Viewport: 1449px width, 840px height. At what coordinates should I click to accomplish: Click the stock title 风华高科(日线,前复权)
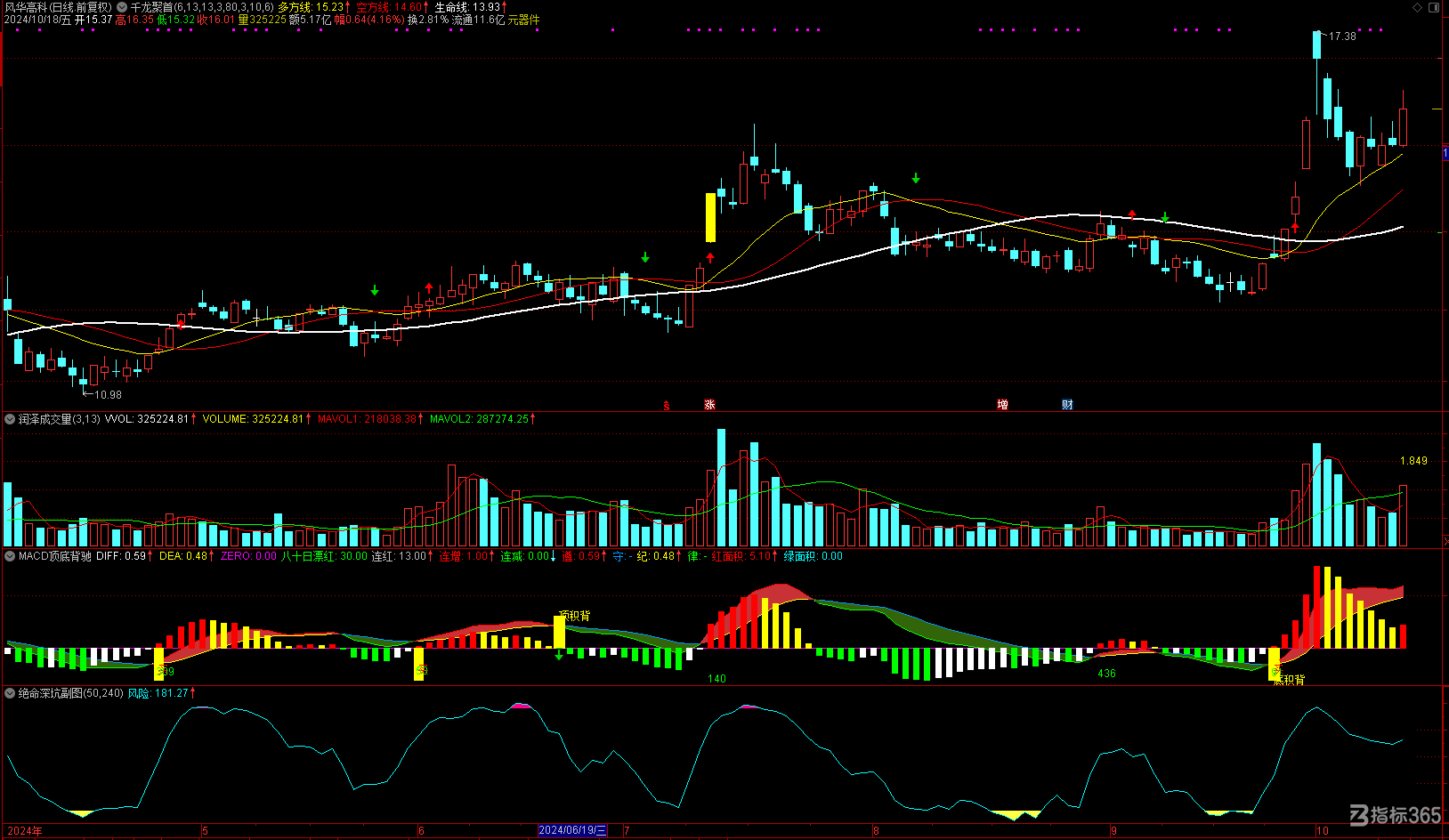(x=59, y=7)
